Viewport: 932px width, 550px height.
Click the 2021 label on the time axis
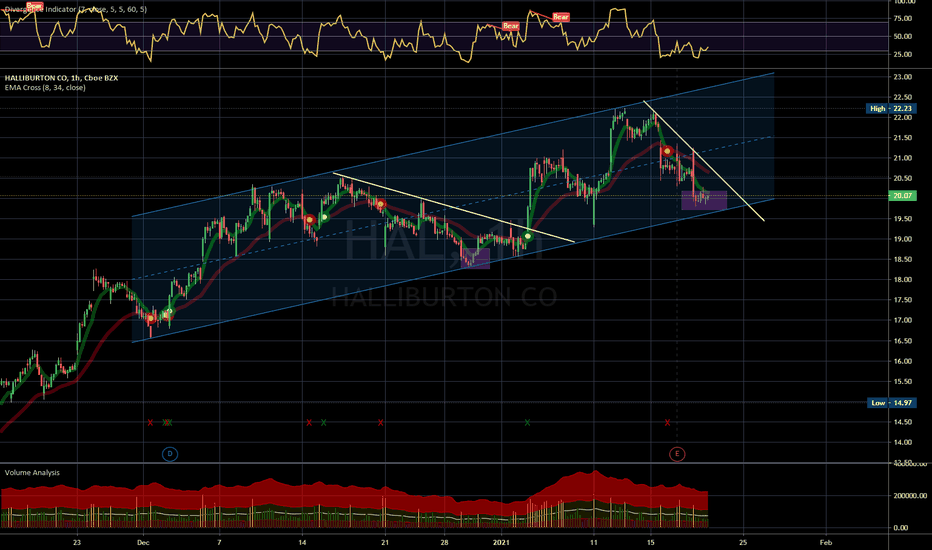502,542
